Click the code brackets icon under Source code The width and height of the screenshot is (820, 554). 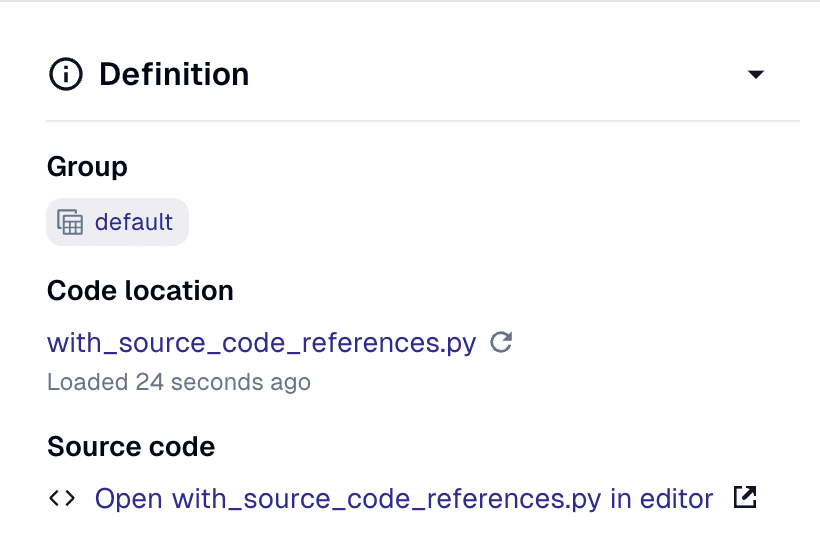(61, 498)
